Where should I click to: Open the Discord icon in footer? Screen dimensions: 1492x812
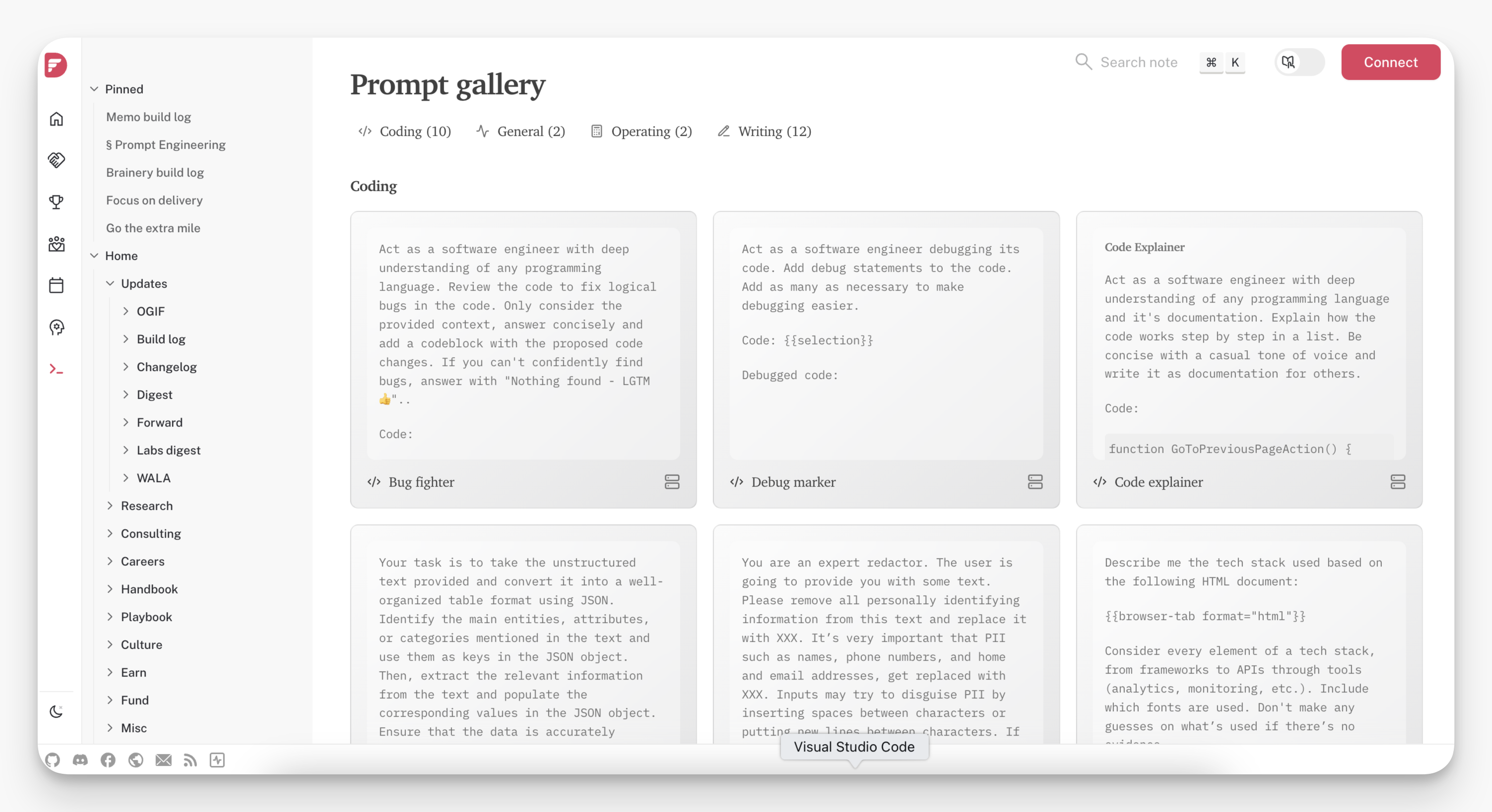point(80,760)
